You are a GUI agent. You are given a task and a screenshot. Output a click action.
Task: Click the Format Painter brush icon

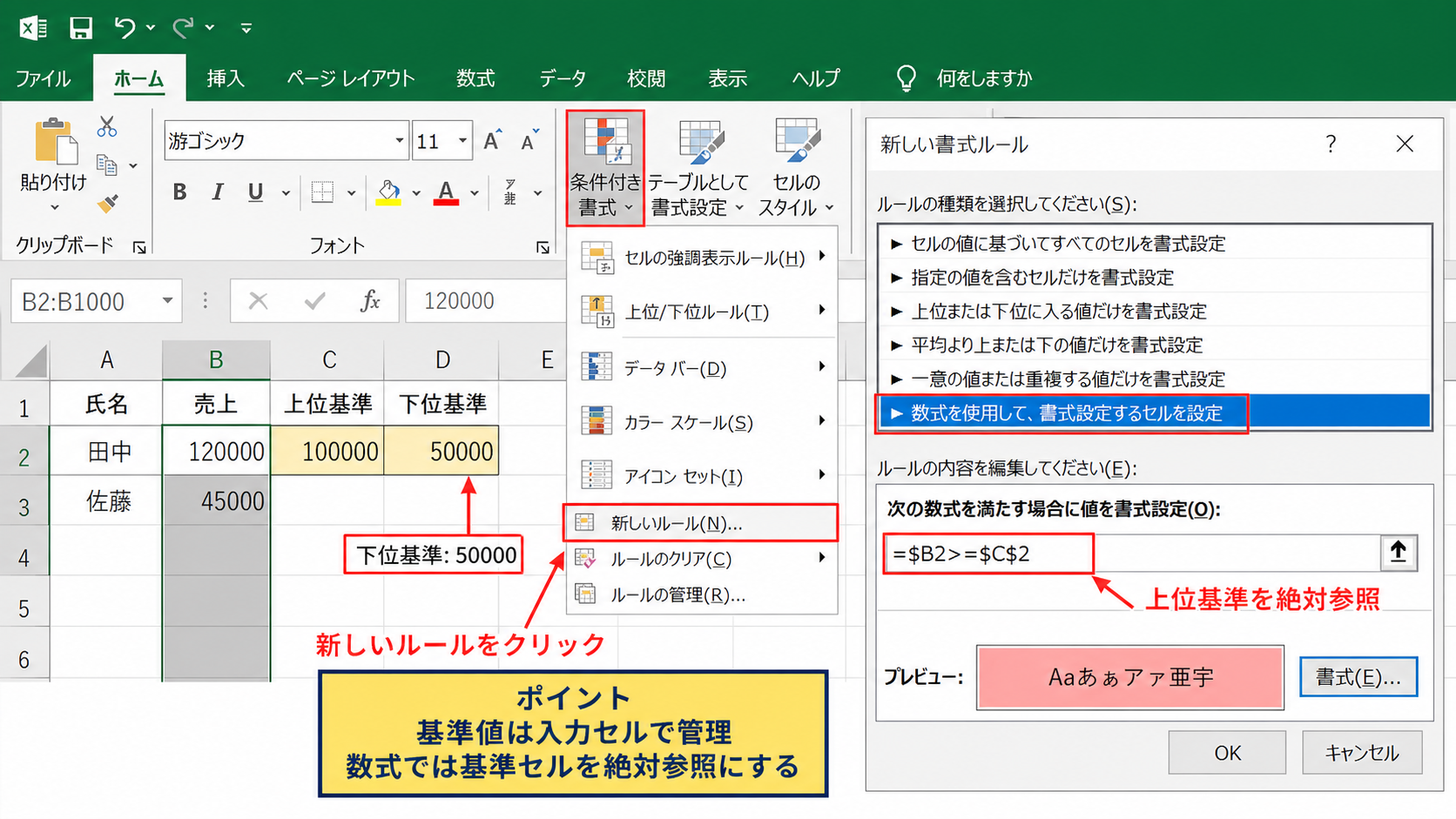[x=107, y=203]
